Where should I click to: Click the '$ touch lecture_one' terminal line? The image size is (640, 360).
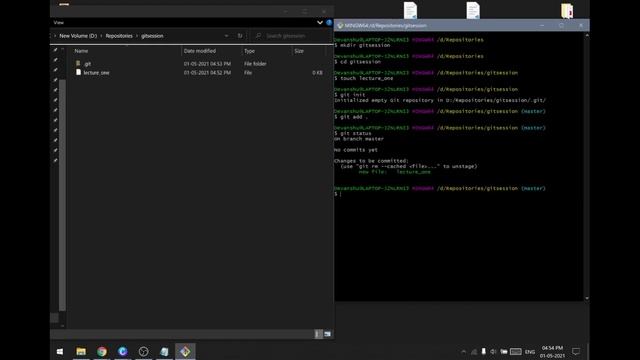[364, 78]
